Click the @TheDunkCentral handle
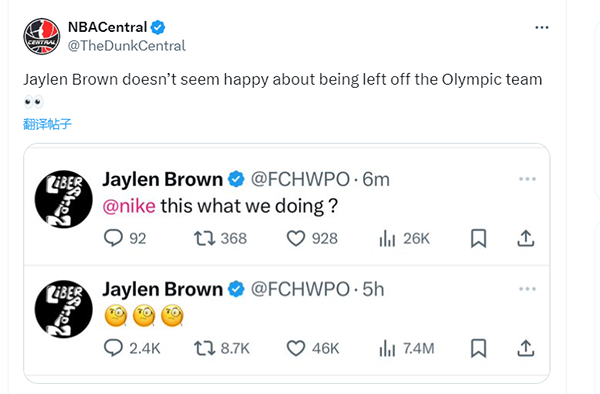Image resolution: width=600 pixels, height=394 pixels. 127,46
